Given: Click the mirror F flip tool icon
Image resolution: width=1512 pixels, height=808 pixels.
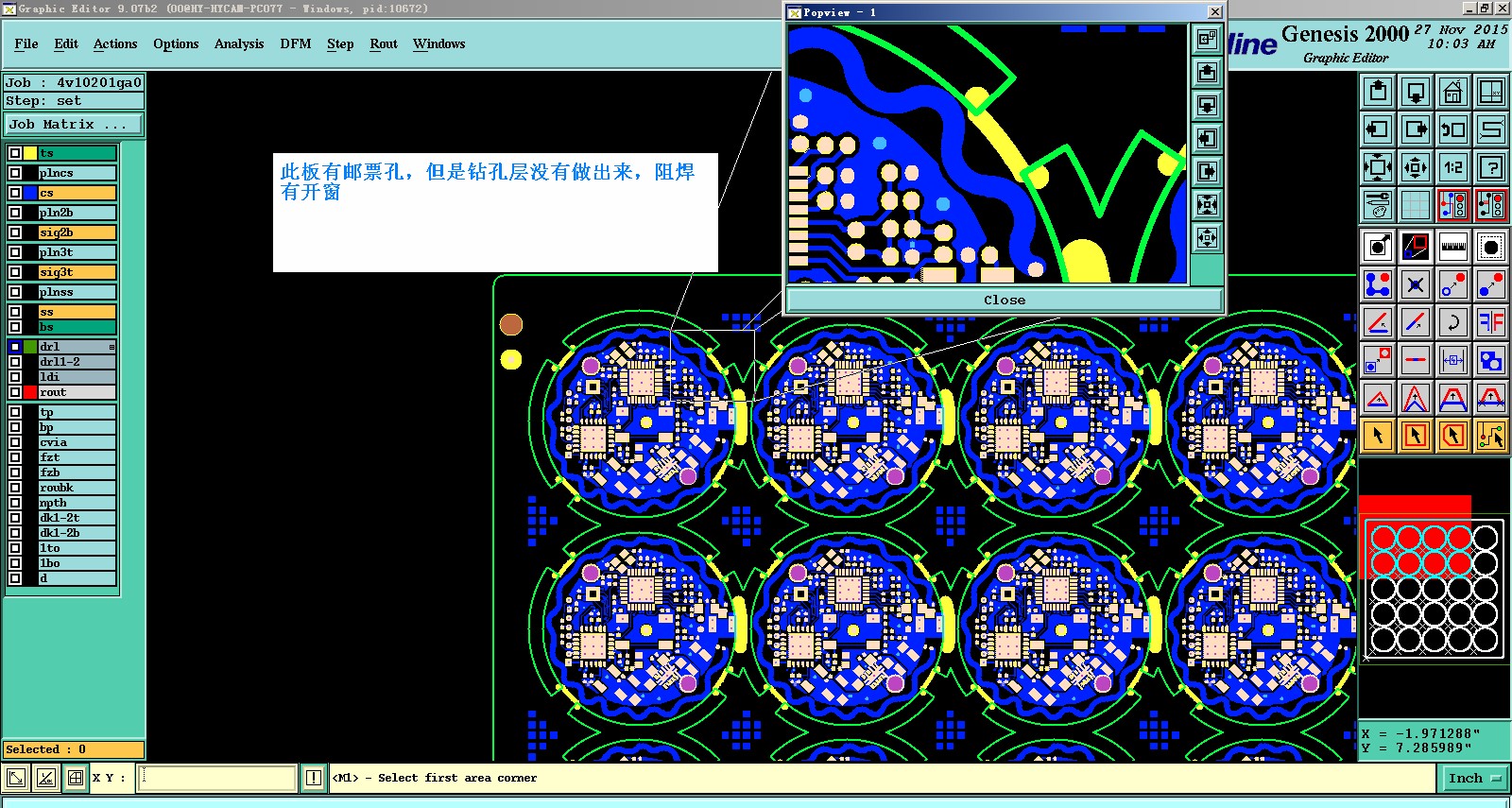Looking at the screenshot, I should click(x=1491, y=322).
